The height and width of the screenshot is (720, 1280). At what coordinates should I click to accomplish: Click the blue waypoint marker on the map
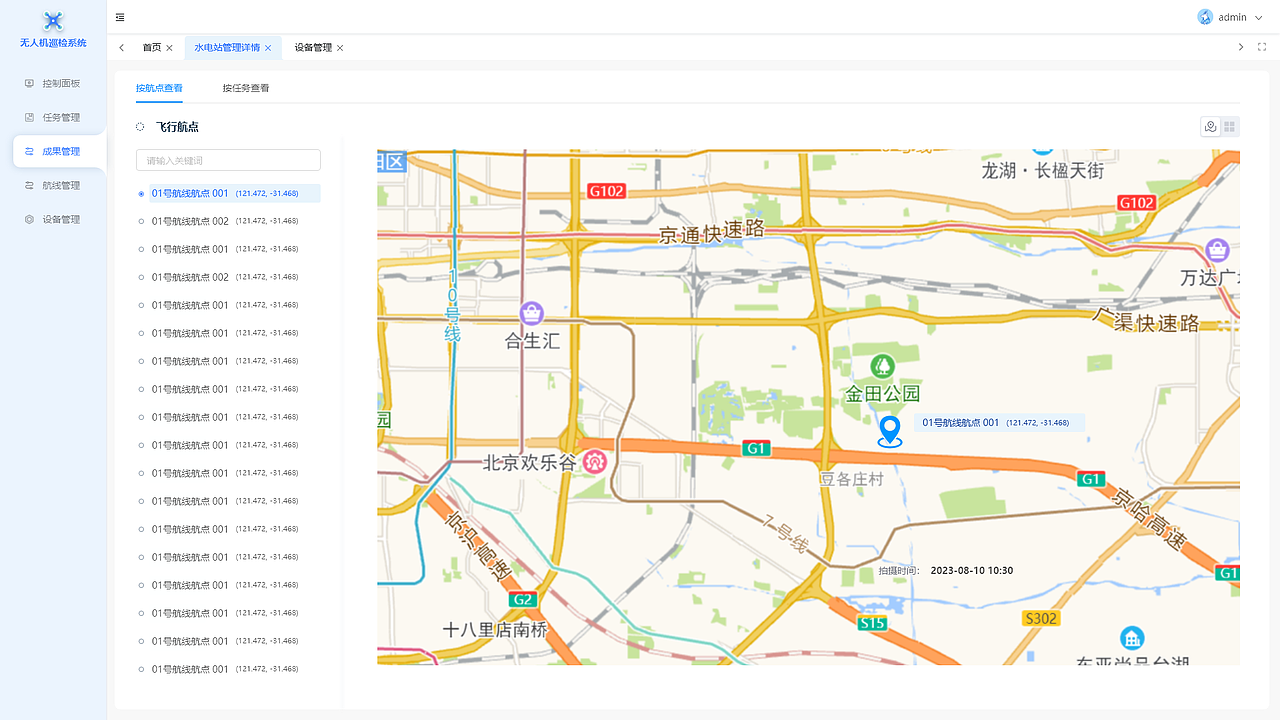889,430
